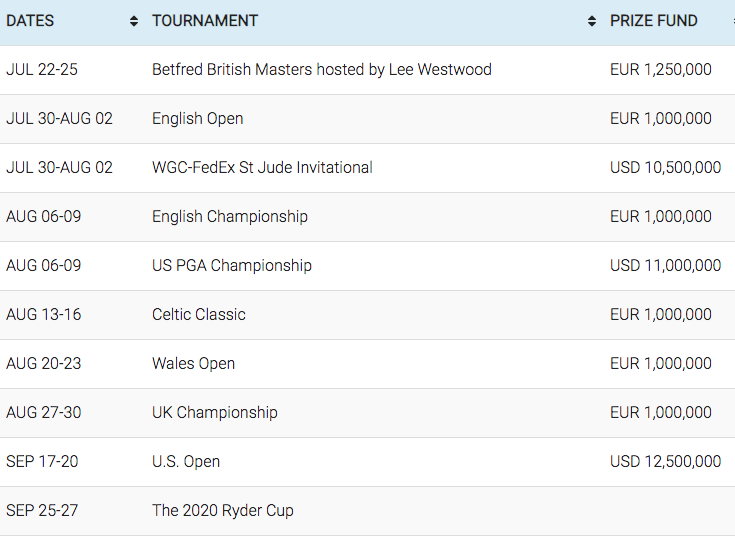Open the U.S. Open tournament
This screenshot has height=538, width=735.
(x=186, y=462)
